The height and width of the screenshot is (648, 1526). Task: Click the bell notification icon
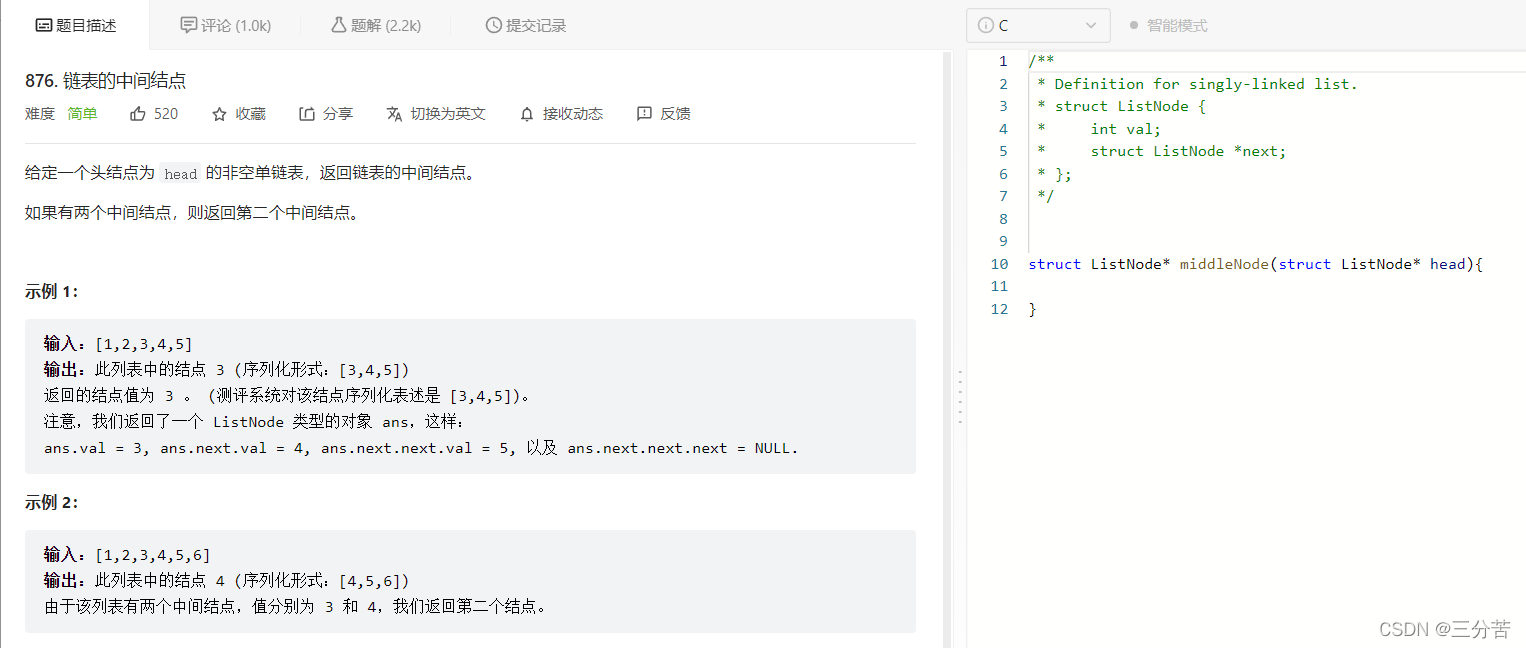527,114
